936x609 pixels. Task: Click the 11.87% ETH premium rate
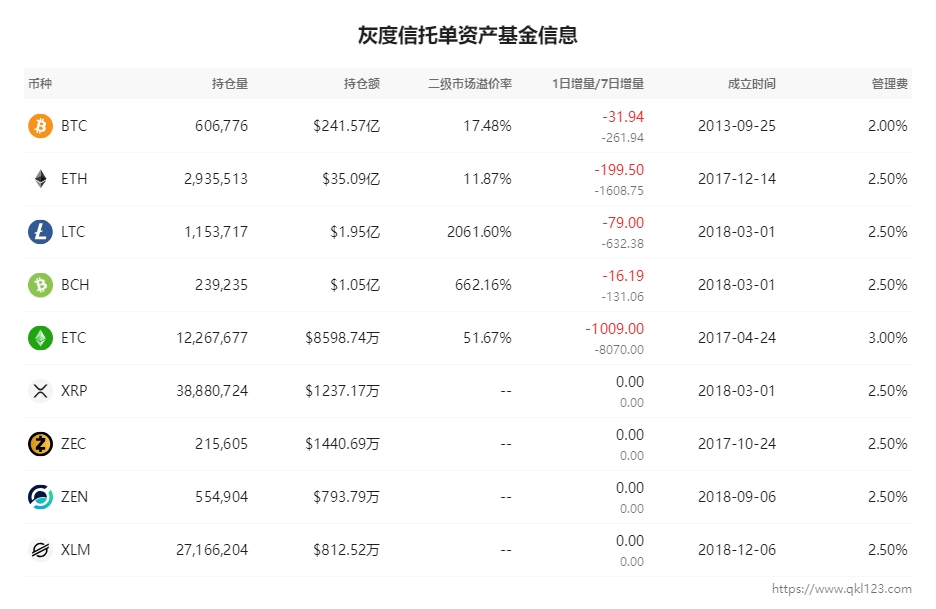coord(488,179)
